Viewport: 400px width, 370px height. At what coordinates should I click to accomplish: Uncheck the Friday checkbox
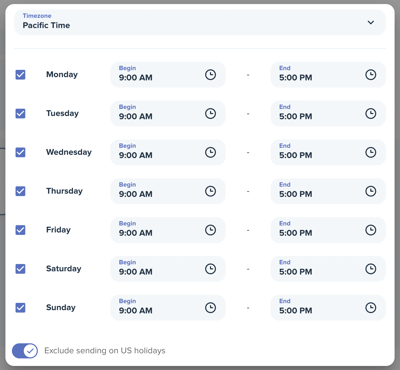click(x=20, y=230)
